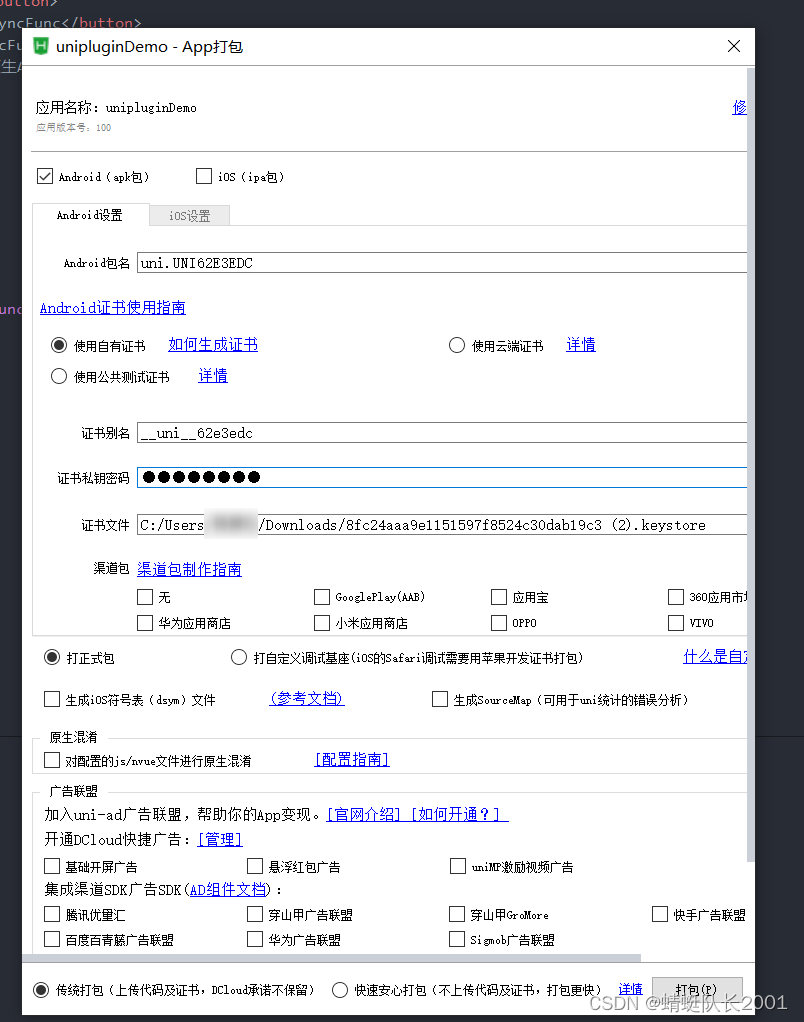Enable the iOS (ipa包) checkbox
The height and width of the screenshot is (1022, 804).
204,177
